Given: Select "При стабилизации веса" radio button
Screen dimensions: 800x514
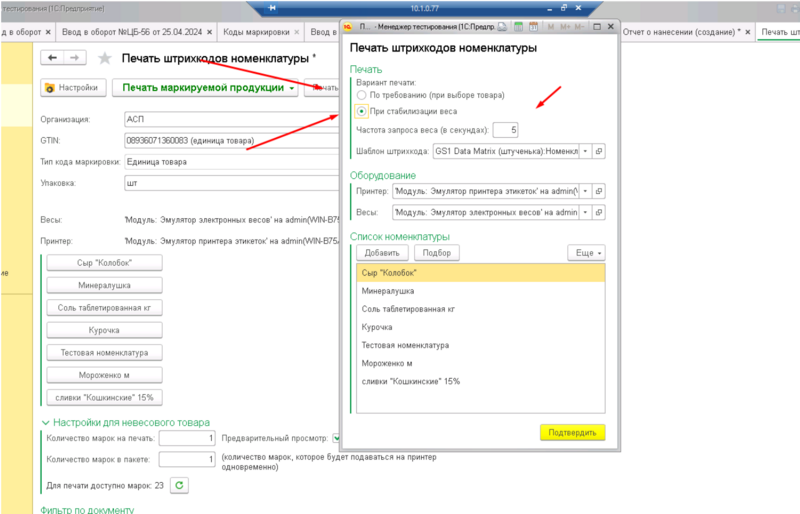Looking at the screenshot, I should [361, 111].
